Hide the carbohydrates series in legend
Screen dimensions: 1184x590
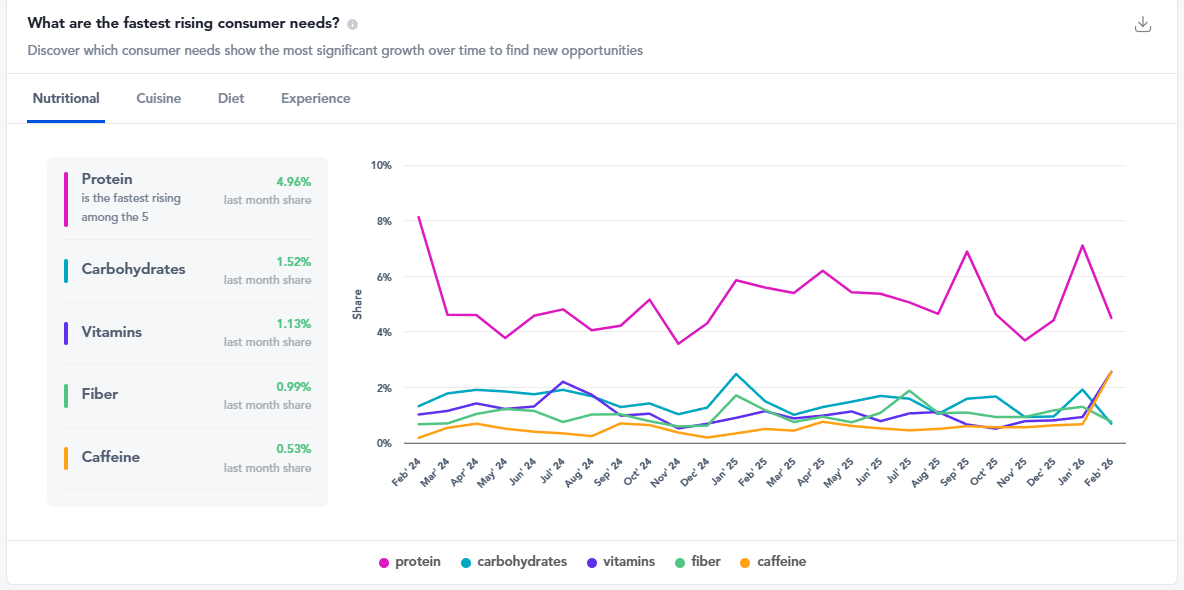pos(467,562)
